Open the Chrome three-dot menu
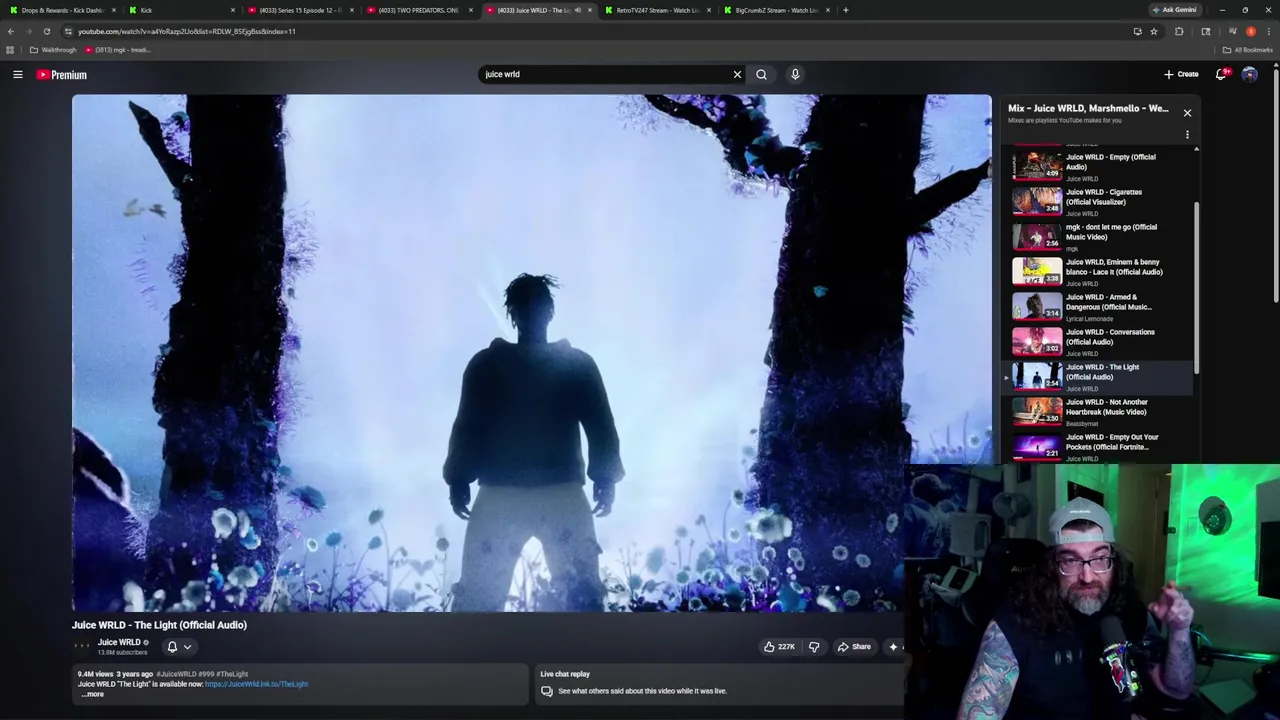Screen dimensions: 1280x720 1269,31
